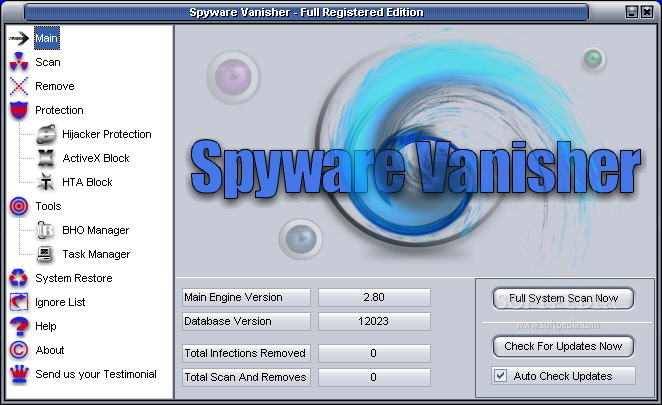
Task: Open System Restore
Action: coord(74,278)
